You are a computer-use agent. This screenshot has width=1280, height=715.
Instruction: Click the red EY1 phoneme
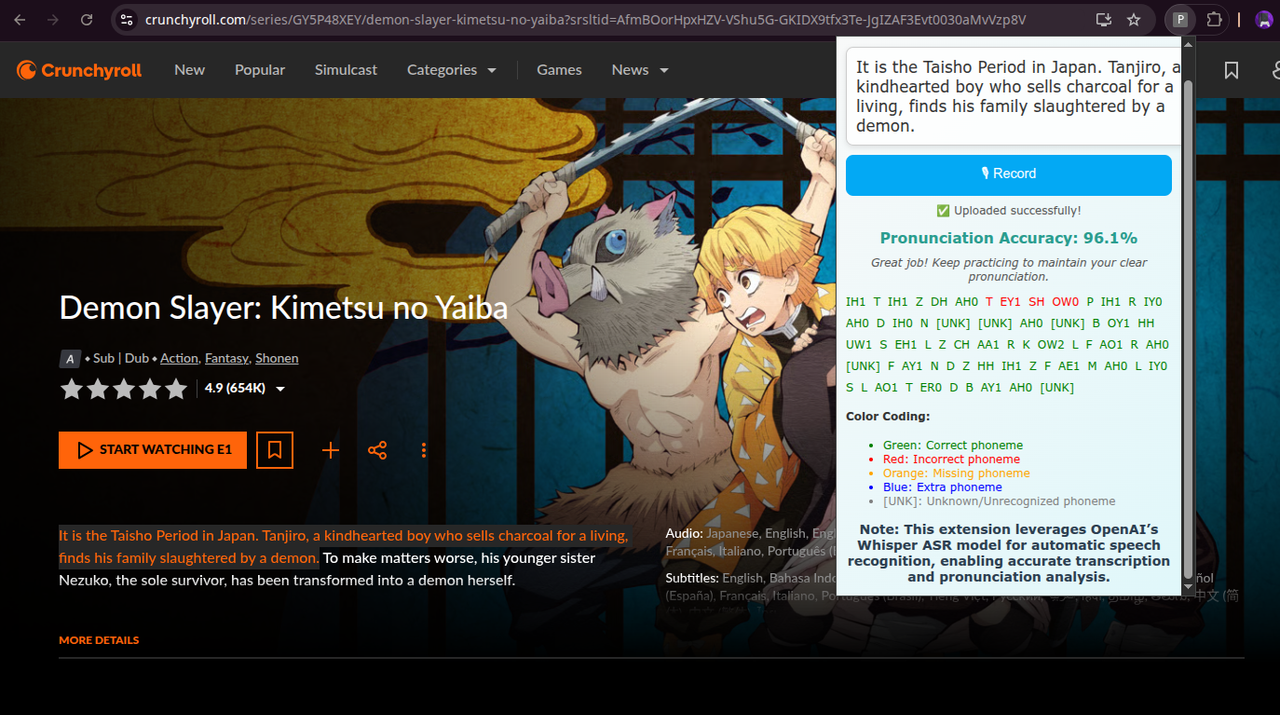point(1010,302)
